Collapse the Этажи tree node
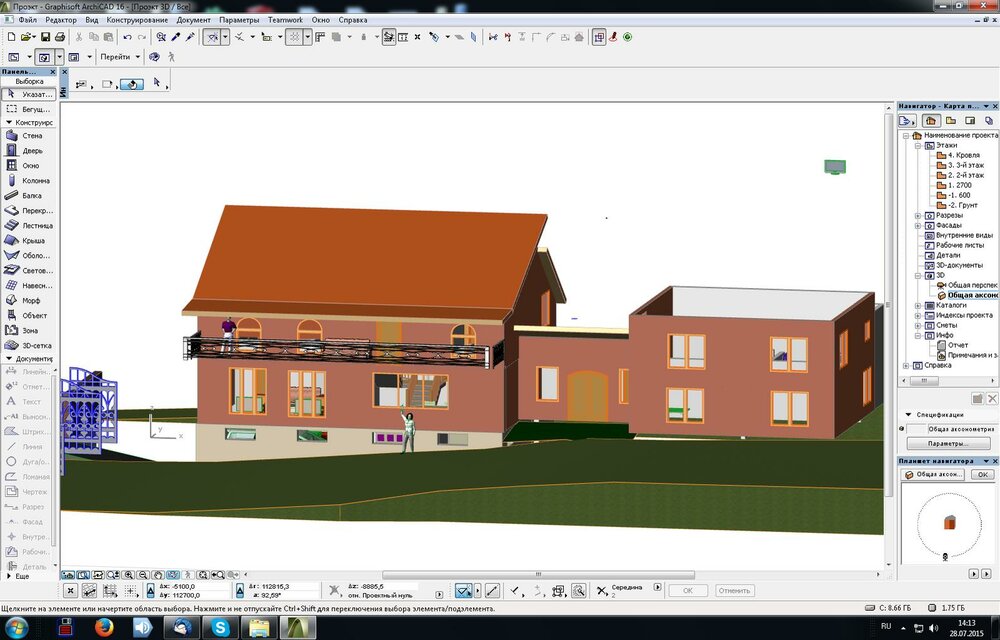1000x640 pixels. (x=918, y=145)
